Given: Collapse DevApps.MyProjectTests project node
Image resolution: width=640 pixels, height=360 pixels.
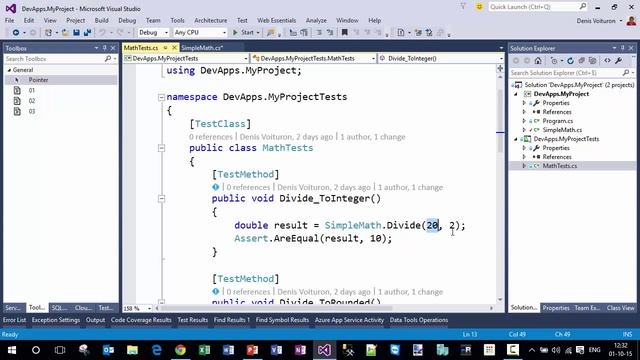Looking at the screenshot, I should [x=516, y=139].
